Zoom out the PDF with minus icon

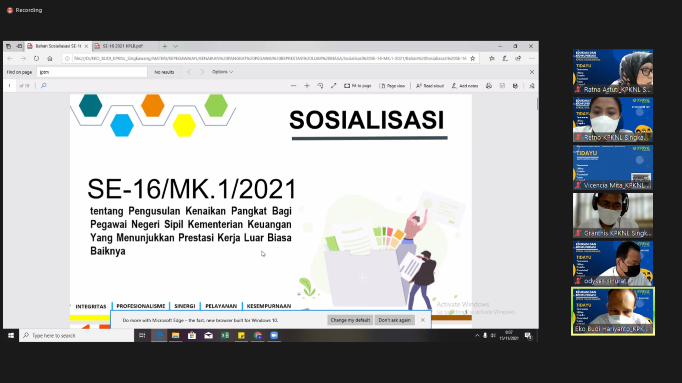[x=294, y=86]
